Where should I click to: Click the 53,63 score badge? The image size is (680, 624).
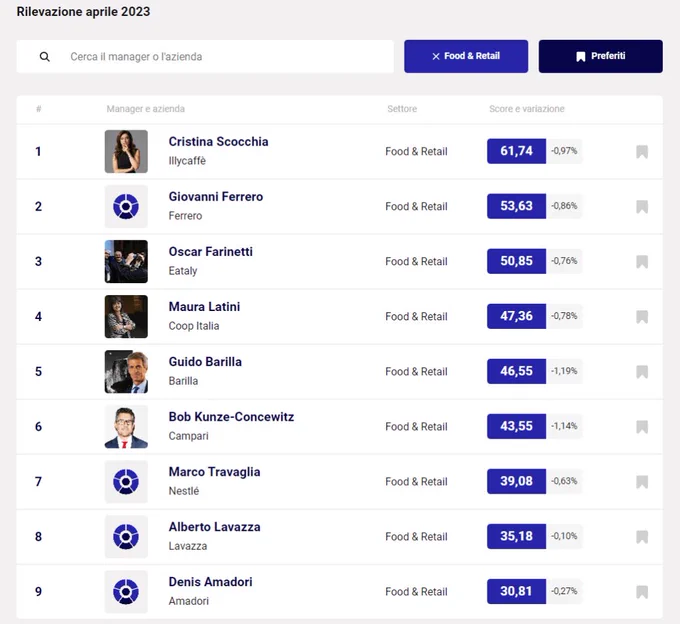[x=516, y=206]
